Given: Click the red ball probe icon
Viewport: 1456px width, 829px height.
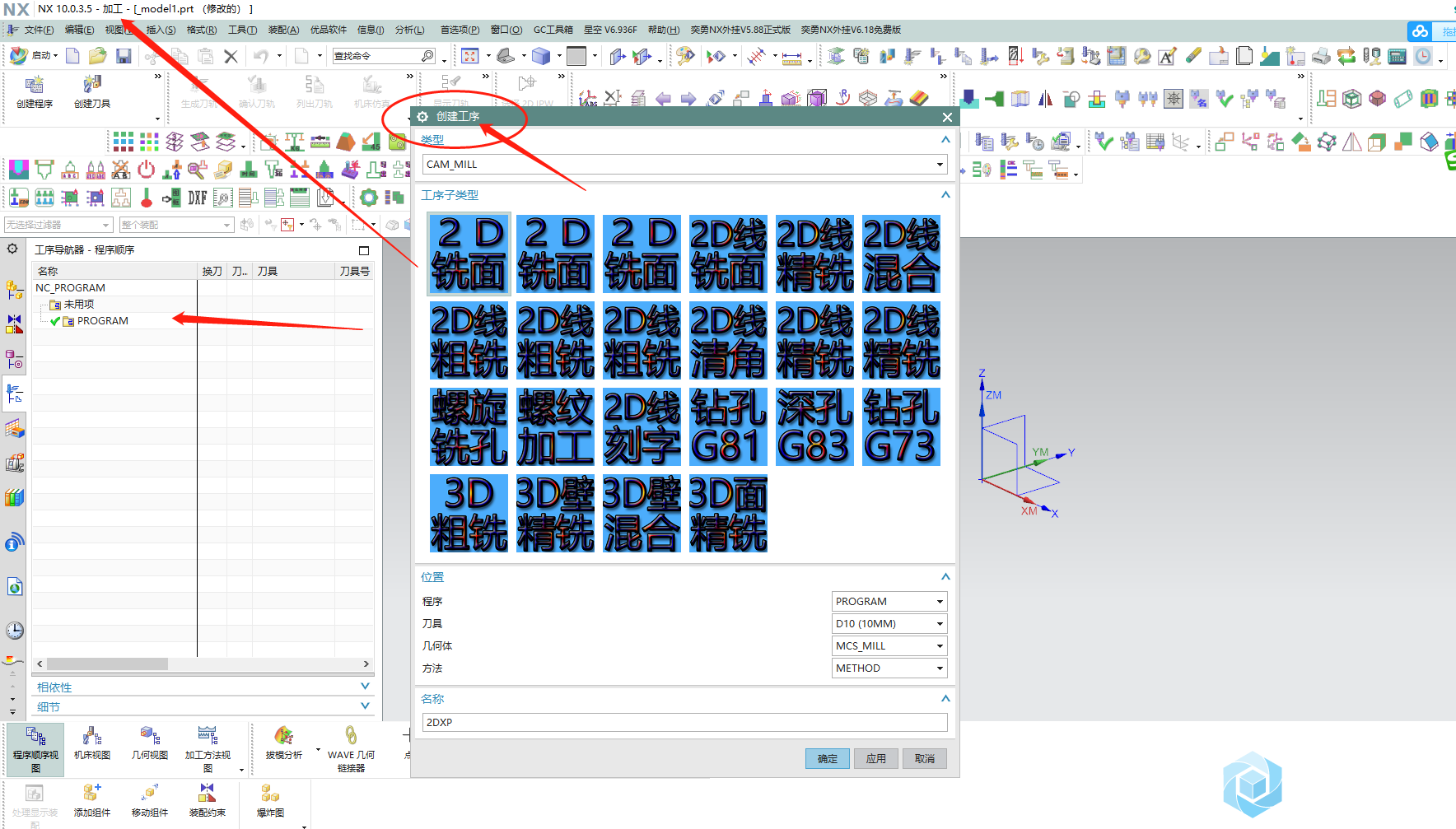Looking at the screenshot, I should pos(147,198).
